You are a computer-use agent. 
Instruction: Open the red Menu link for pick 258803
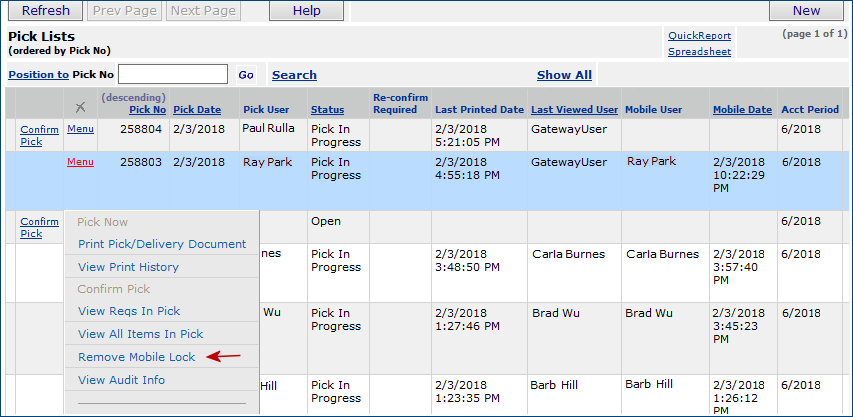pos(80,162)
